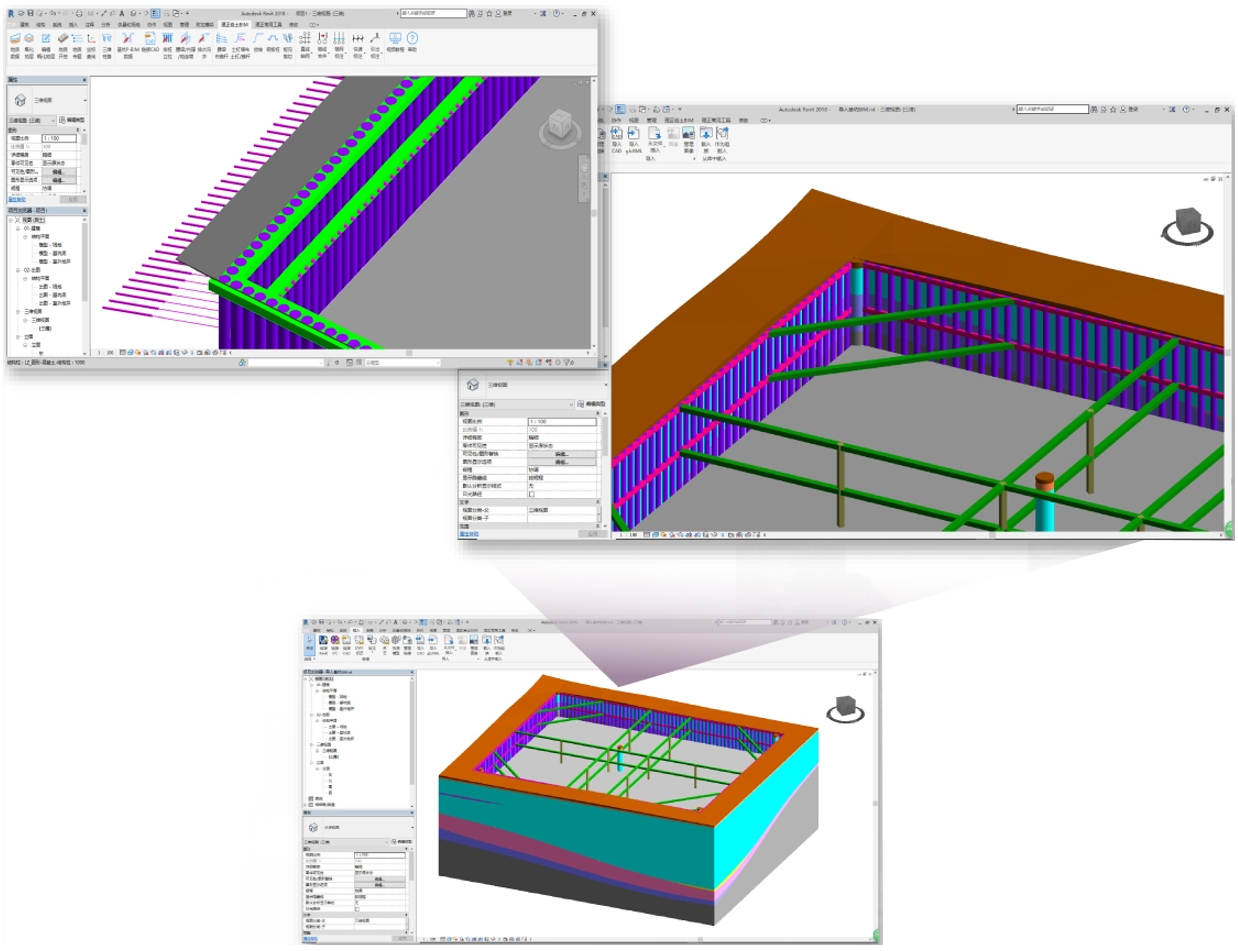Screen dimensions: 1238x951
Task: Click 导入CAD icon in the right window ribbon
Action: [x=617, y=135]
